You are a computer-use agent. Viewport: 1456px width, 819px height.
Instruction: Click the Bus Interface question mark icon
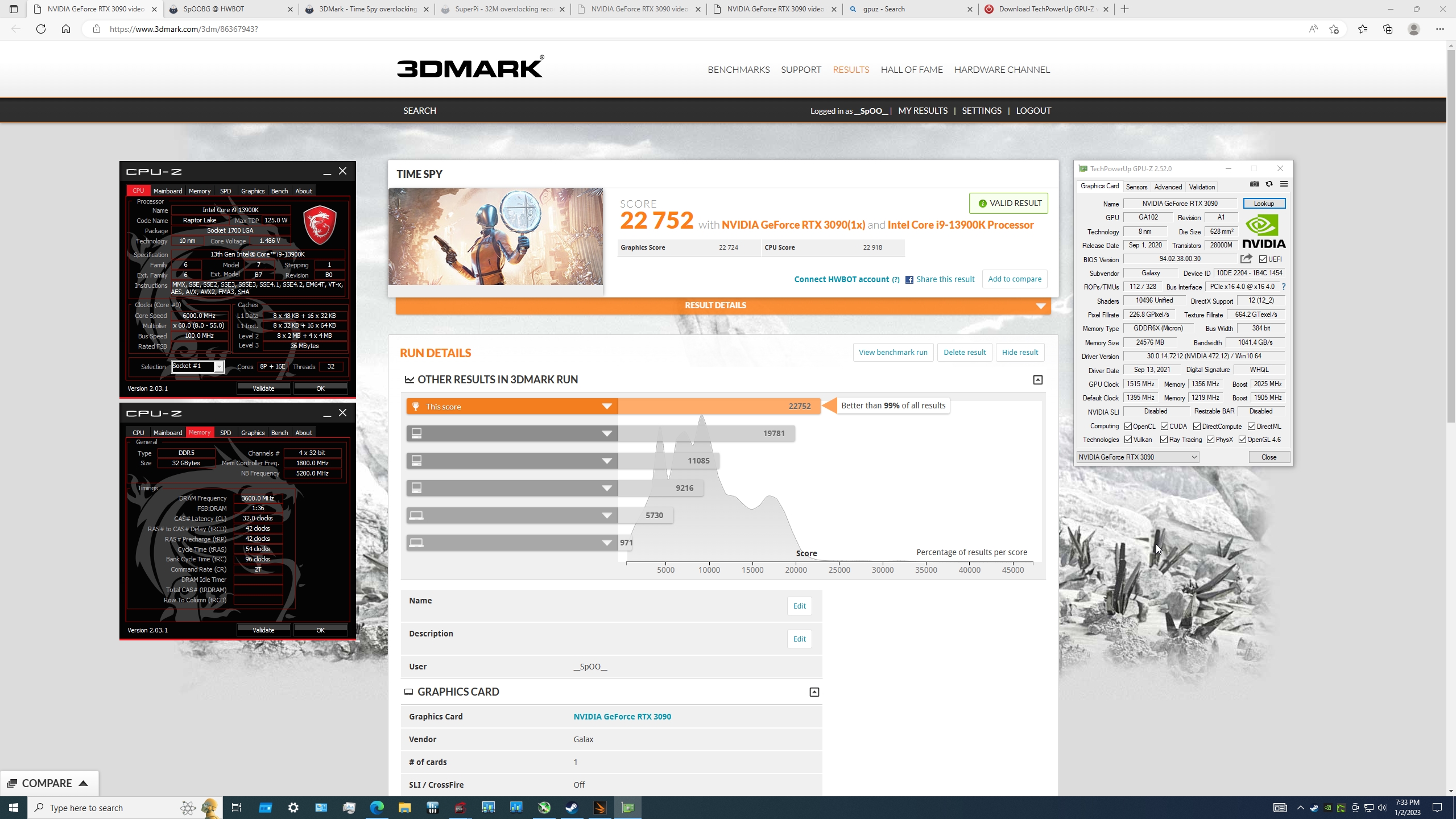pos(1284,287)
